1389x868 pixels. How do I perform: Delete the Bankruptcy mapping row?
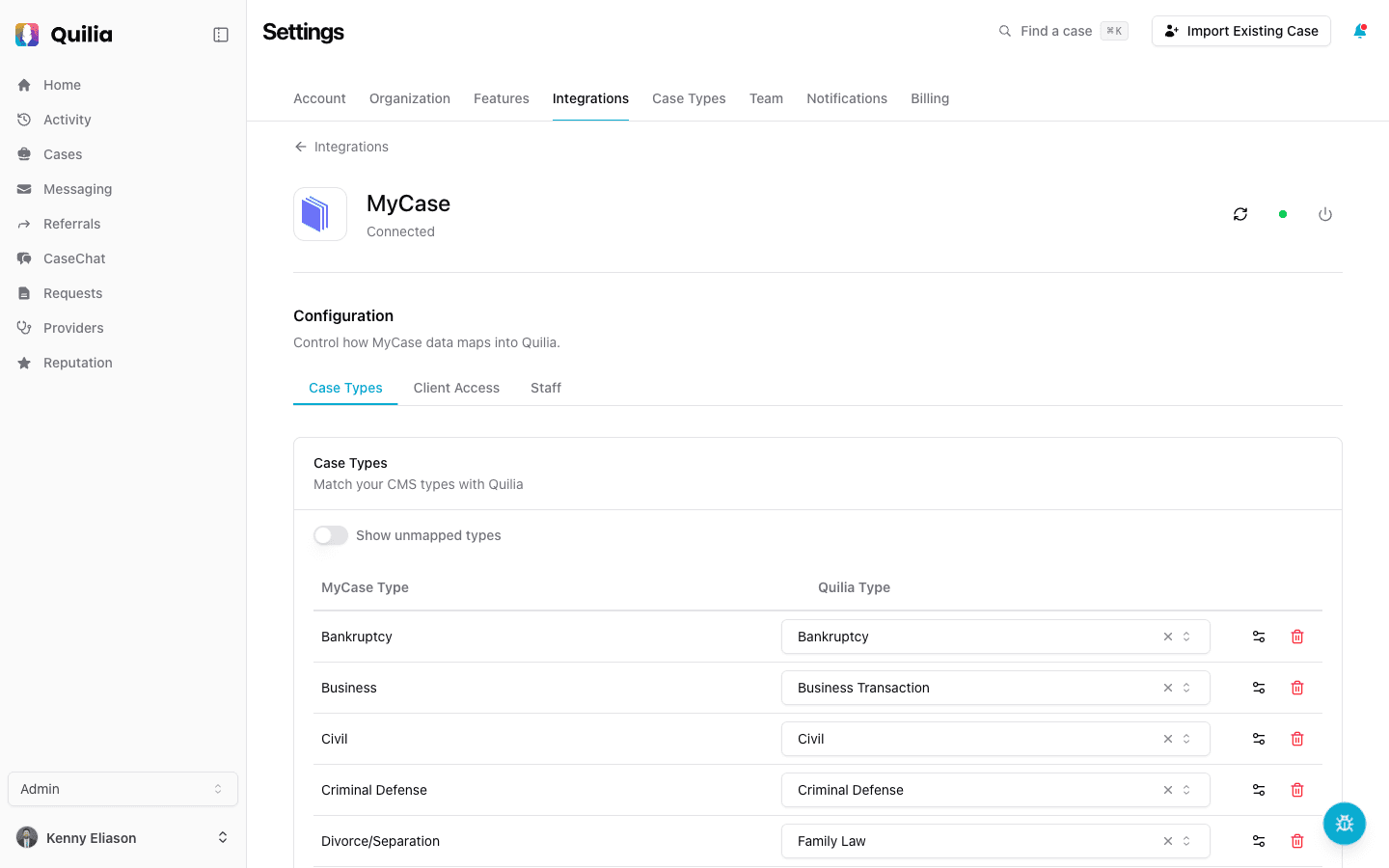click(x=1297, y=637)
